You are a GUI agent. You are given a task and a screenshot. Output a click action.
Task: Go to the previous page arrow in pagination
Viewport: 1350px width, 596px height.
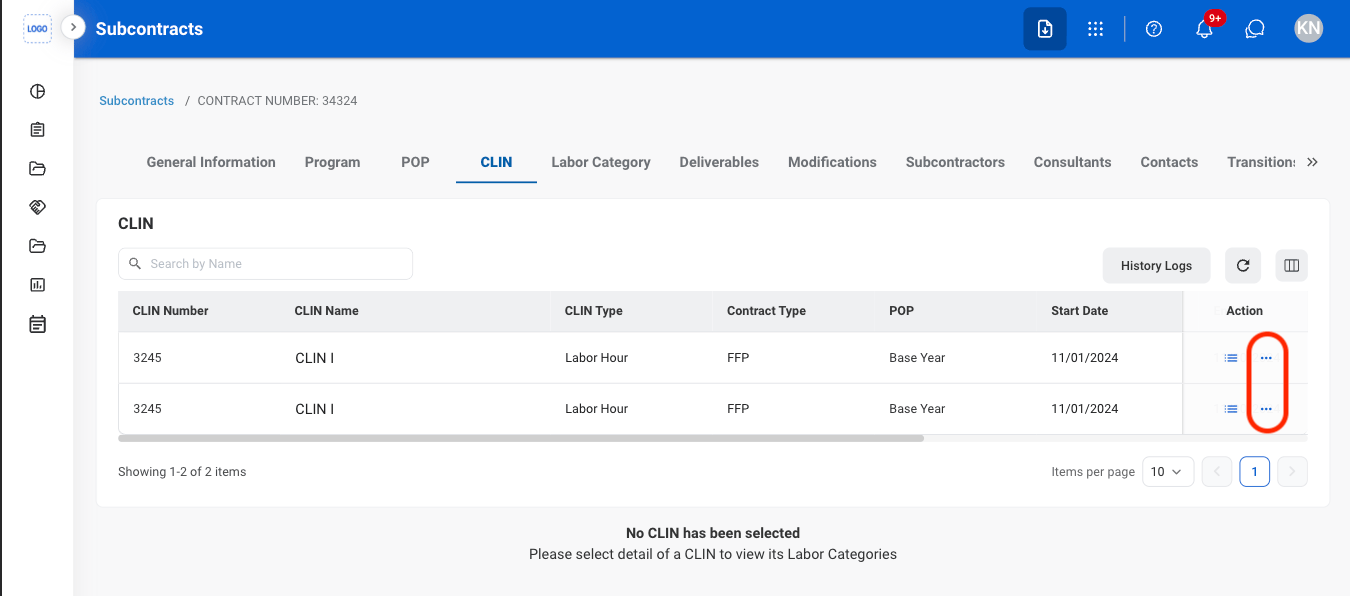point(1217,472)
